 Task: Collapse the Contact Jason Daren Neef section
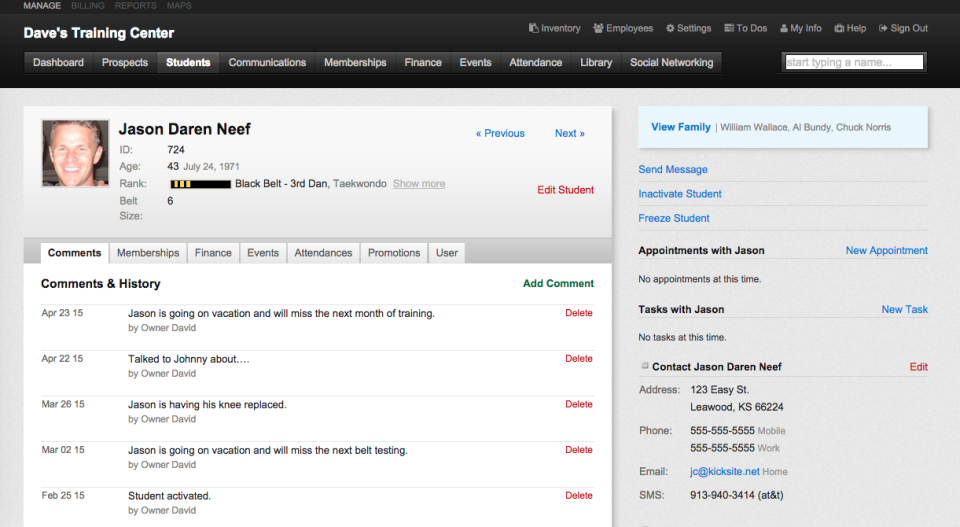tap(645, 365)
